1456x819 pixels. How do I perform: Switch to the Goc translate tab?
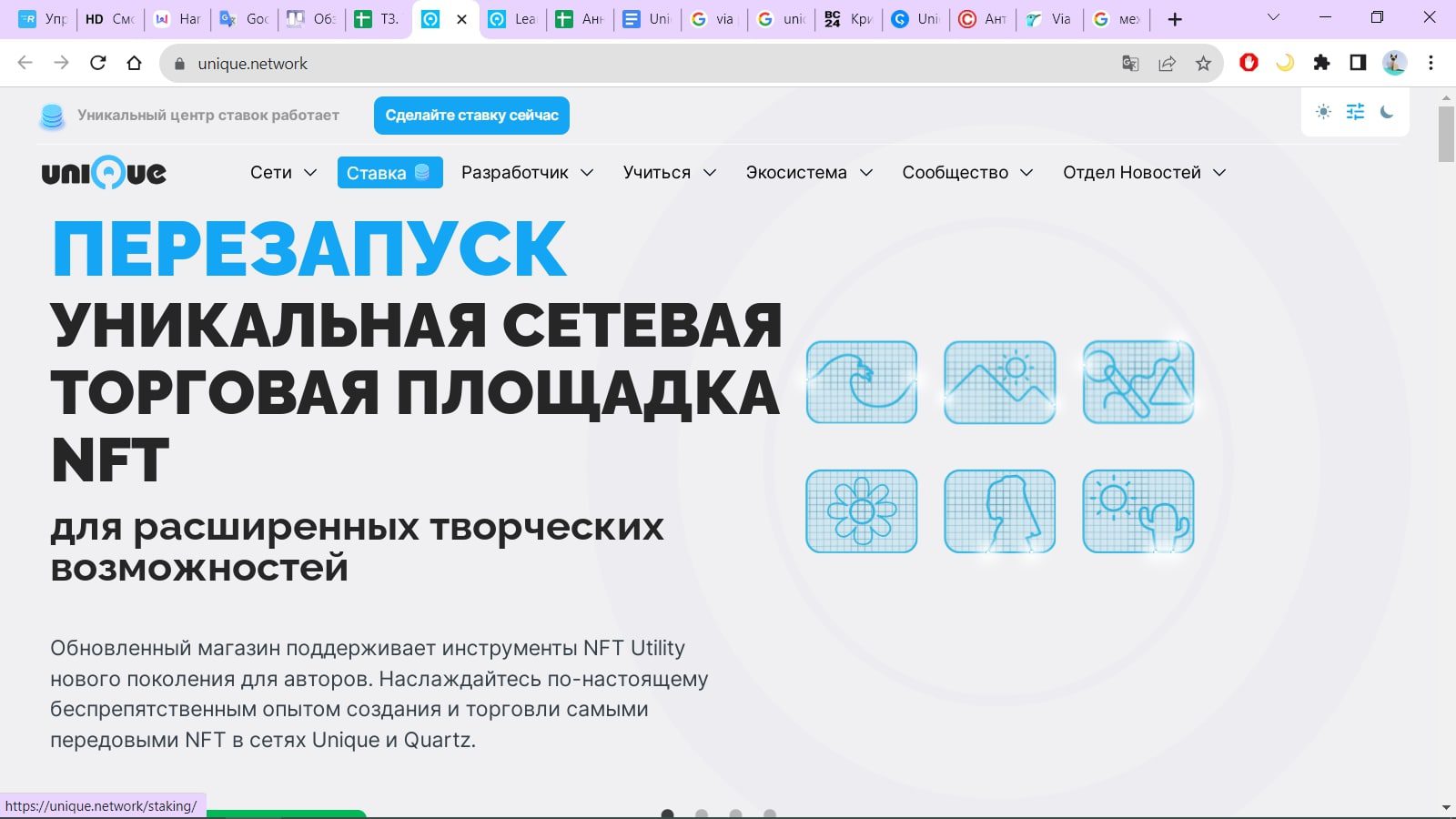pyautogui.click(x=244, y=19)
